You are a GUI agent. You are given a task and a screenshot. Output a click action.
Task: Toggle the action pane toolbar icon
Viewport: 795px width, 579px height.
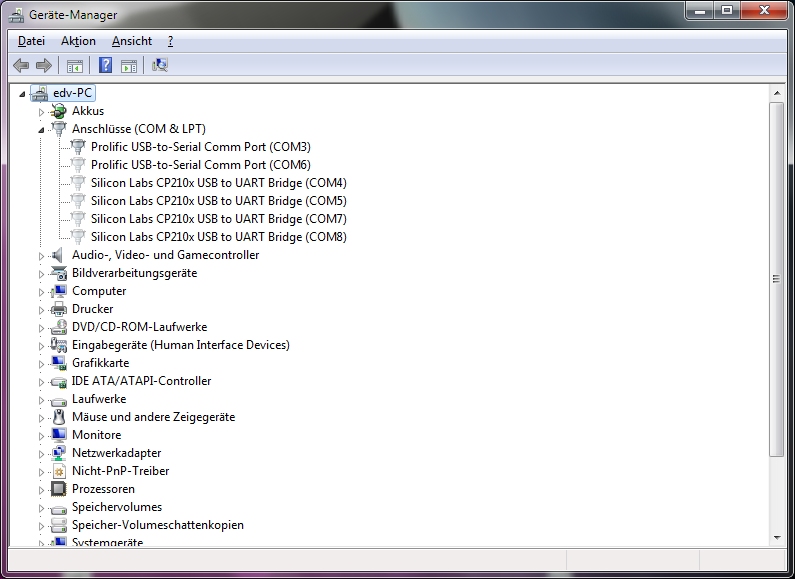129,65
